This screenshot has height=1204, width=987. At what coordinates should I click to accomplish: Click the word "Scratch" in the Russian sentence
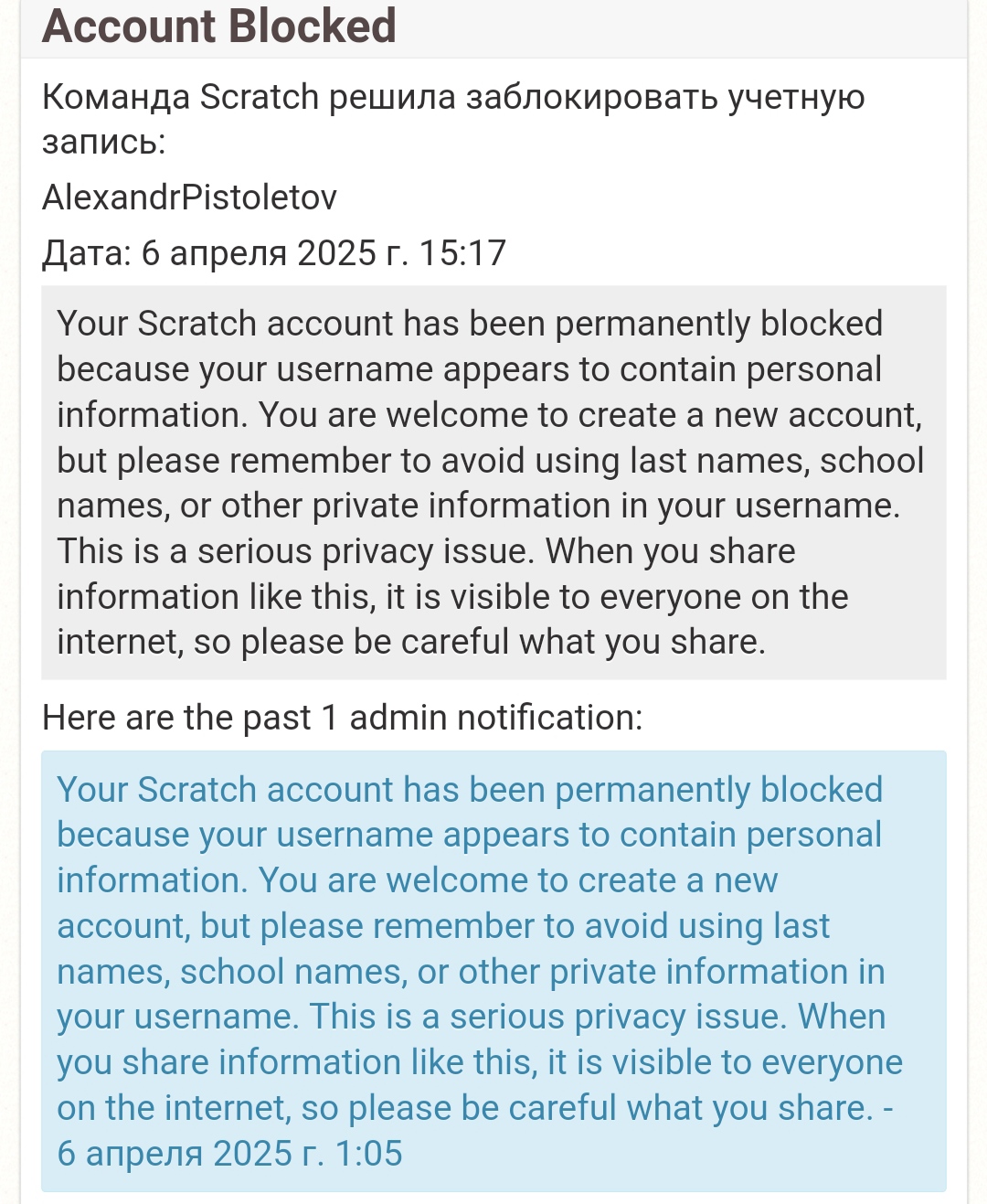(259, 98)
